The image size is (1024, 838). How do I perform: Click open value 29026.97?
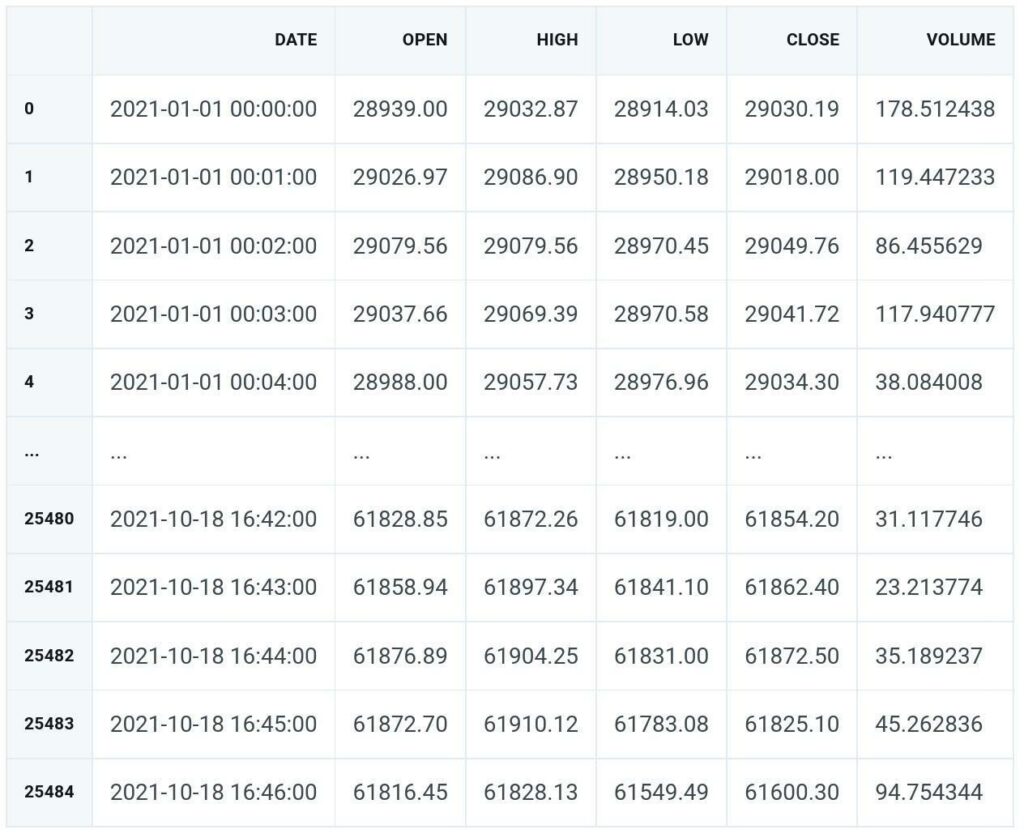tap(400, 177)
